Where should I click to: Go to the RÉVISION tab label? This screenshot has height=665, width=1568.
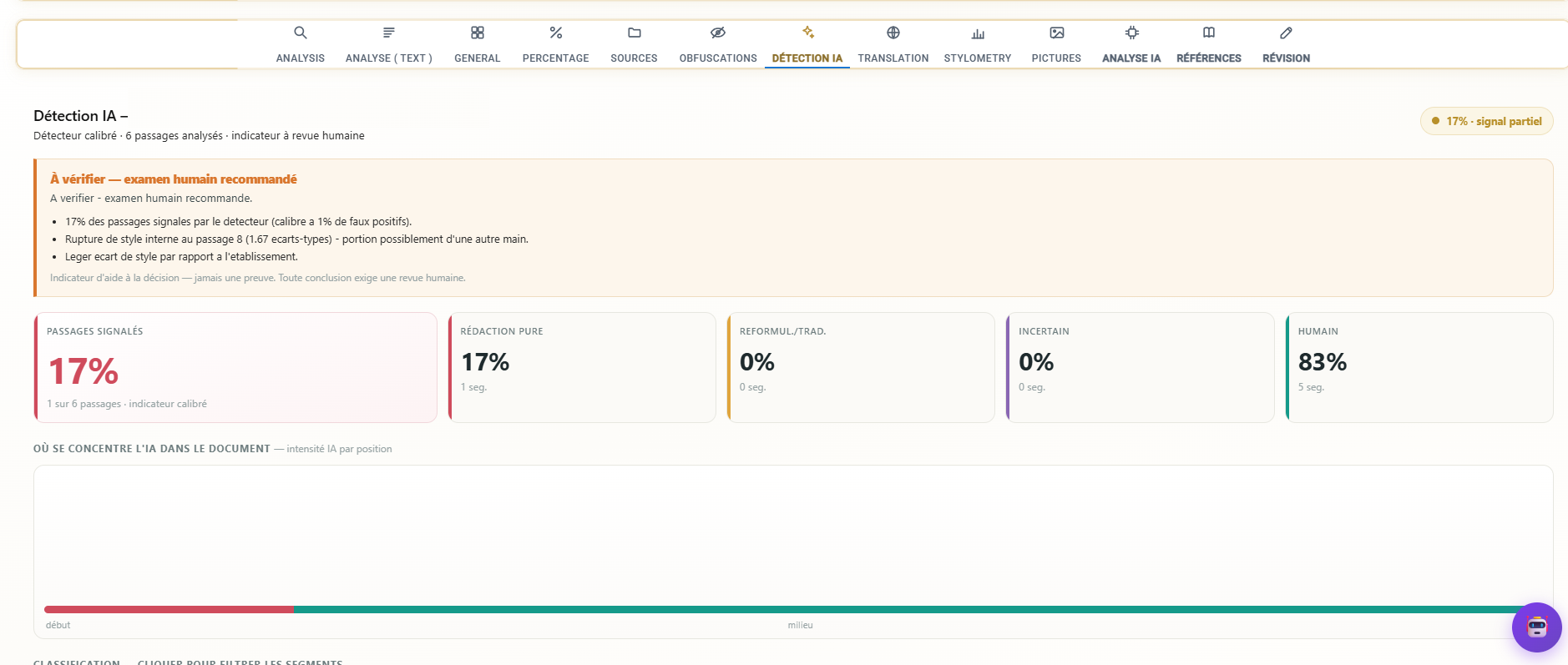(x=1286, y=58)
